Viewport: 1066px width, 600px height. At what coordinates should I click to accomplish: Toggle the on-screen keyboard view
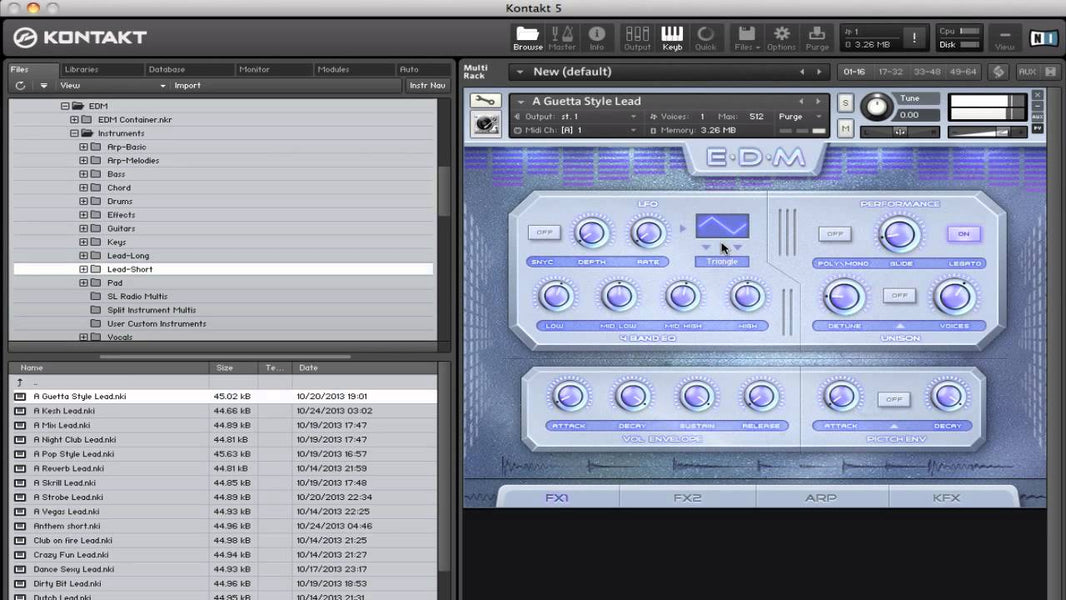click(x=672, y=37)
